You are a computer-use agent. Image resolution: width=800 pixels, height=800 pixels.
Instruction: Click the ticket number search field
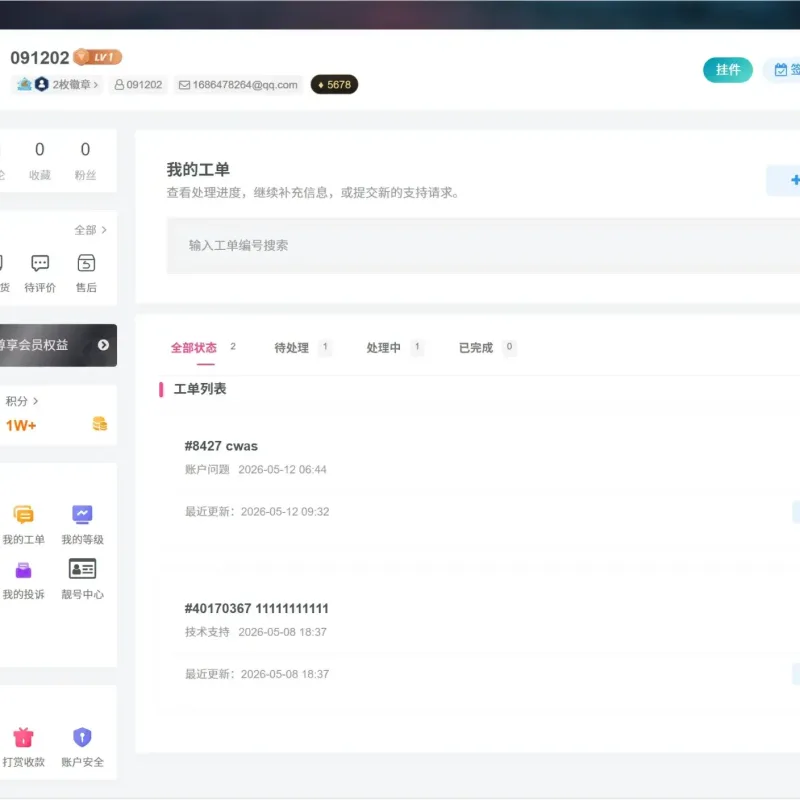pos(483,245)
